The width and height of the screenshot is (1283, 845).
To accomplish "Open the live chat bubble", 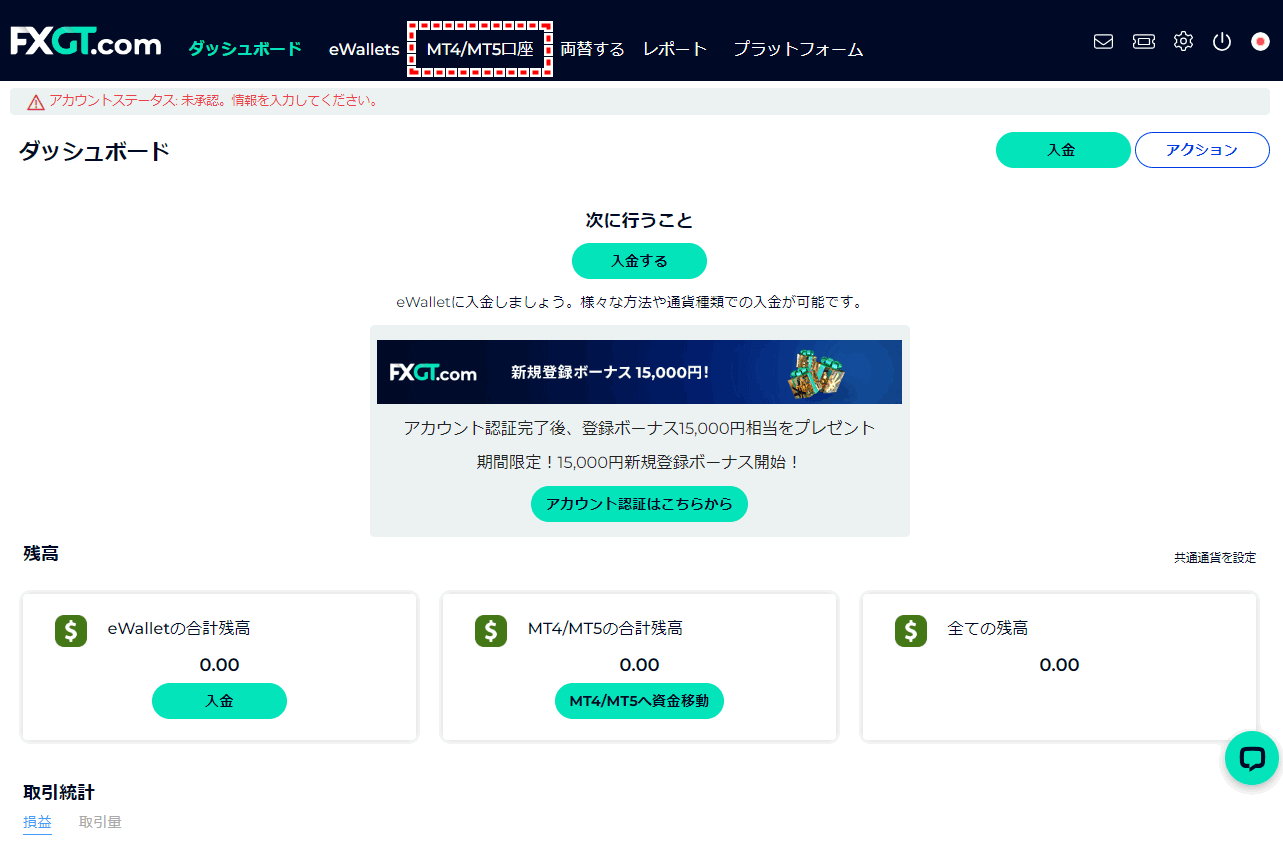I will pos(1252,758).
